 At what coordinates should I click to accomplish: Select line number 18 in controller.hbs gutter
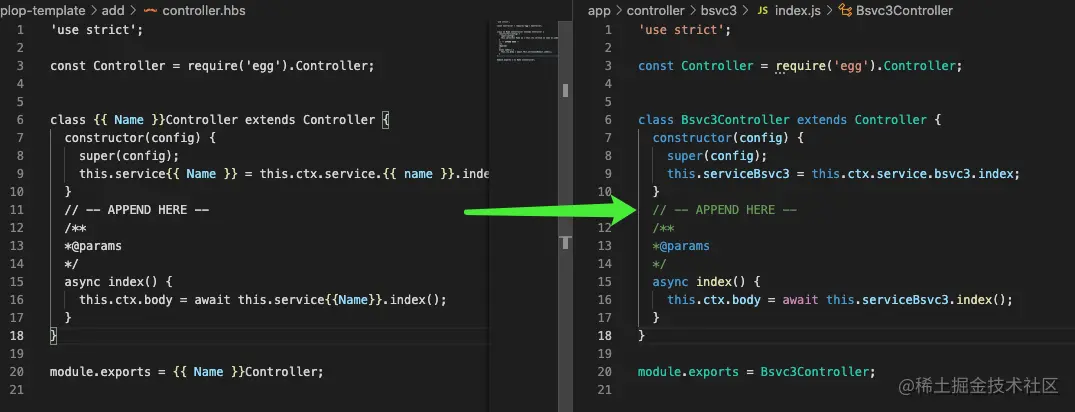(18, 335)
